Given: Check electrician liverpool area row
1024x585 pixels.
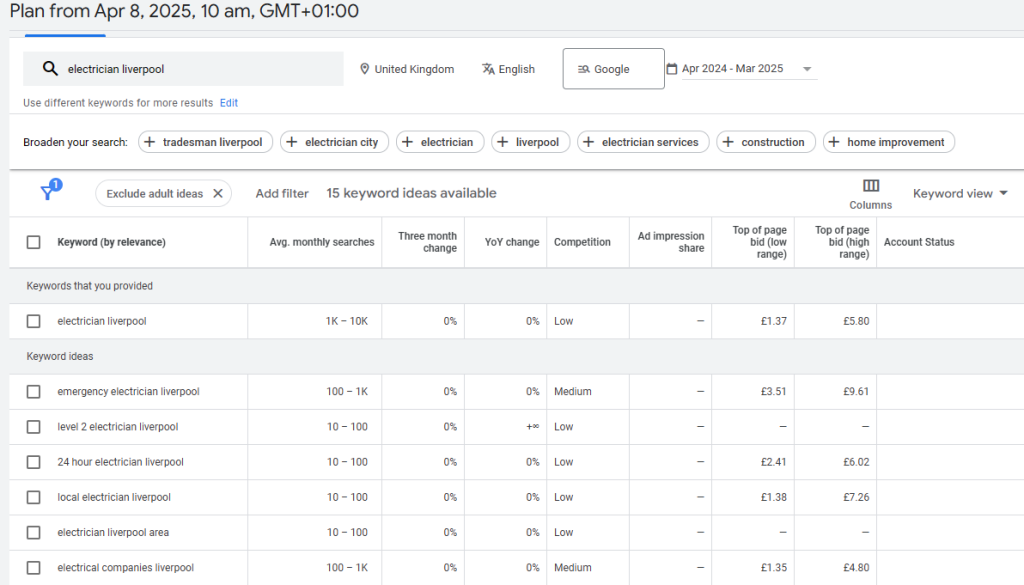Looking at the screenshot, I should [x=33, y=533].
